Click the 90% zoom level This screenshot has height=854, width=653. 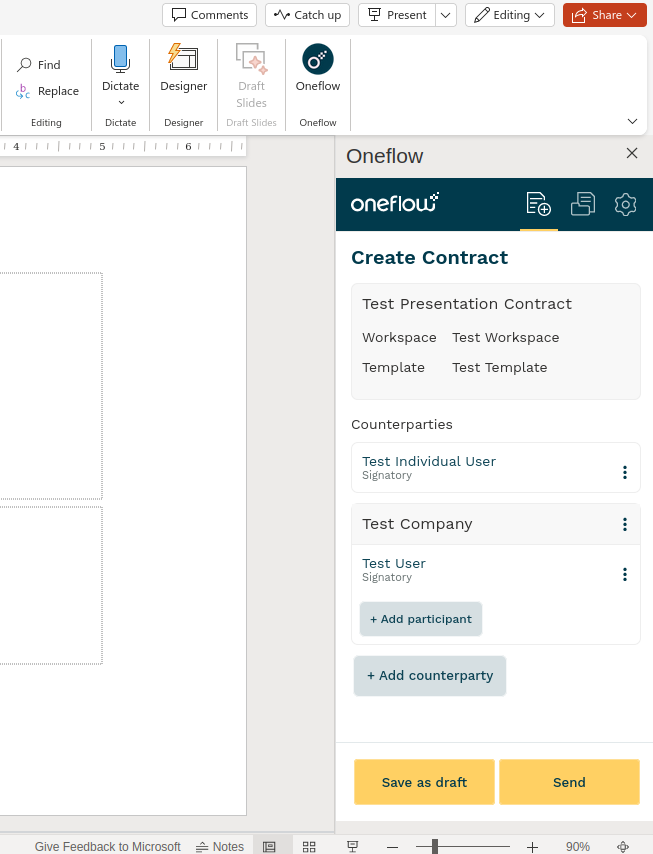(577, 846)
